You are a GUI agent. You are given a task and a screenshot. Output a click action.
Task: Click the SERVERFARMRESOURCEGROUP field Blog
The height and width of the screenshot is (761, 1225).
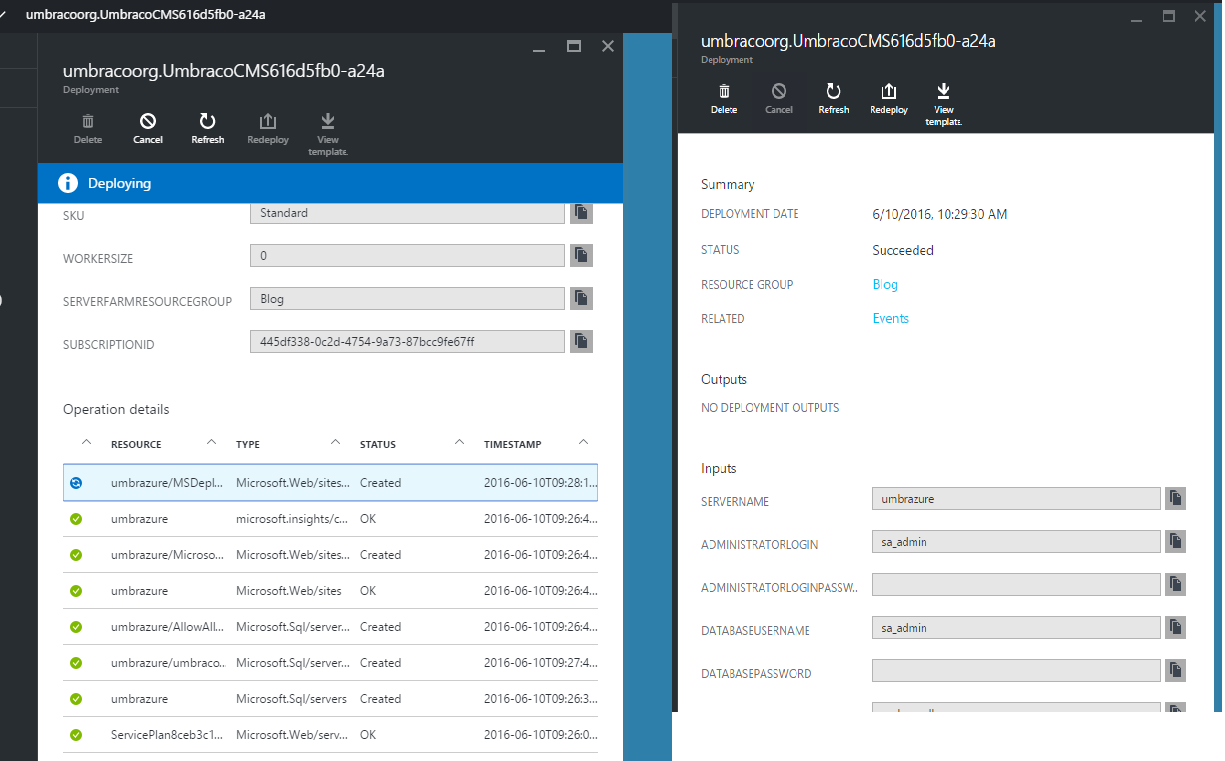click(407, 298)
